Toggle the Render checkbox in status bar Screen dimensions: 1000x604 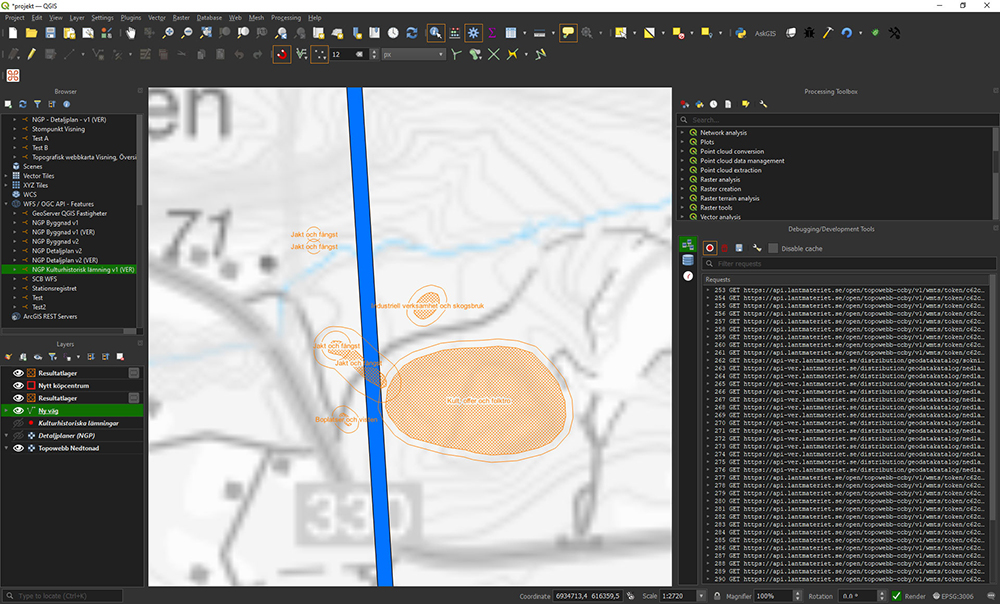(x=897, y=596)
